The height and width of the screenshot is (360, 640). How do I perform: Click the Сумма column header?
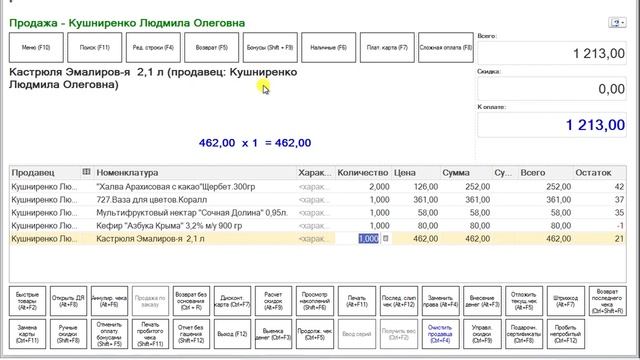coord(466,172)
